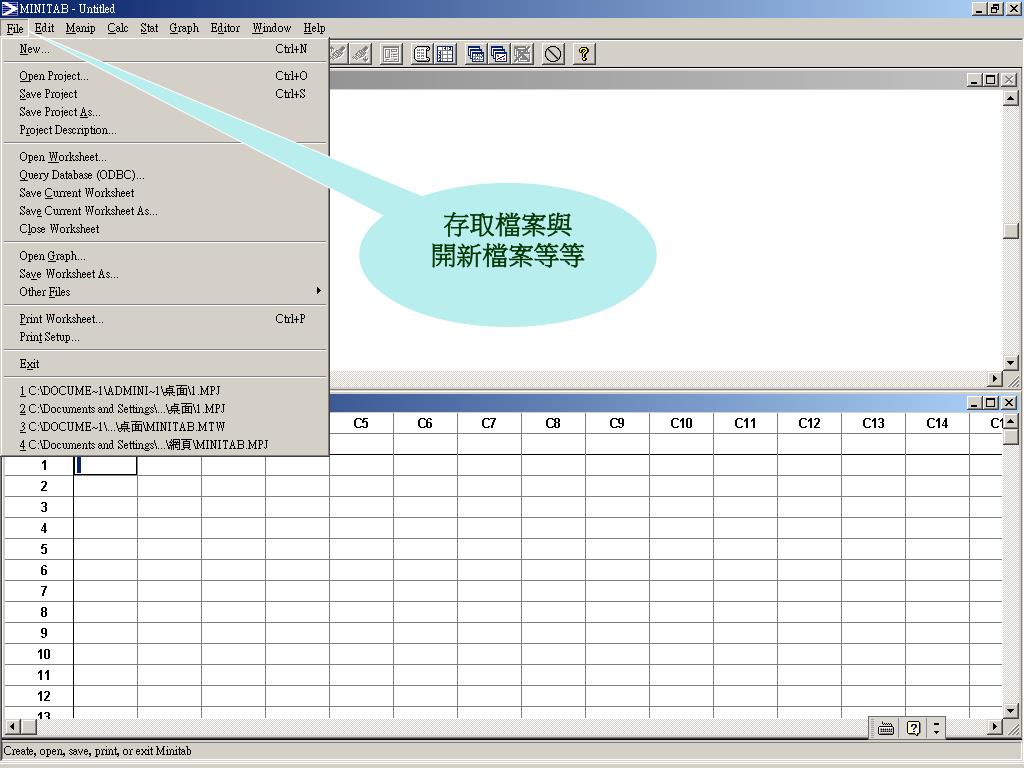Image resolution: width=1024 pixels, height=768 pixels.
Task: Choose Open Worksheet... menu entry
Action: pos(165,157)
